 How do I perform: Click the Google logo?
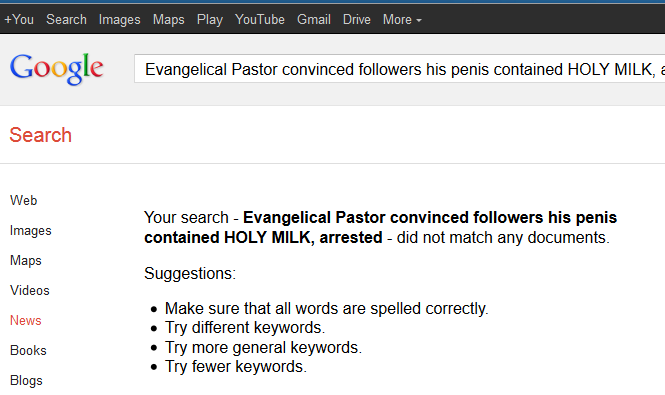[56, 69]
